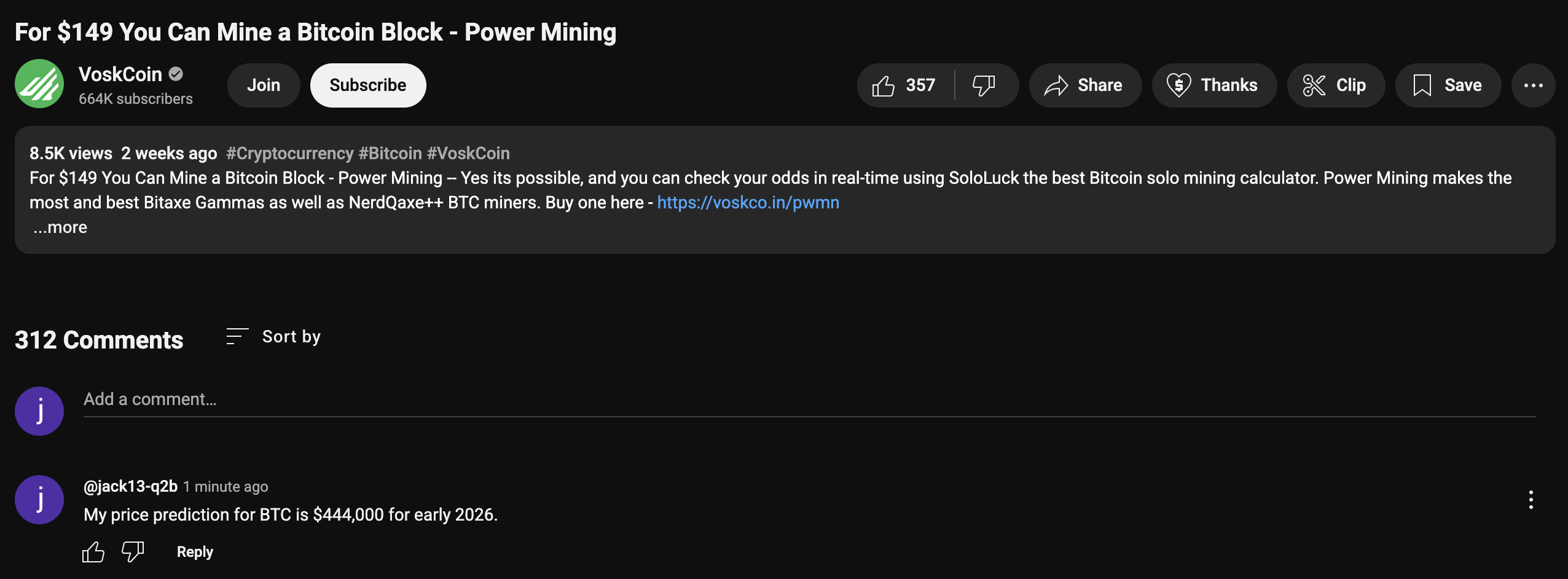The height and width of the screenshot is (579, 1568).
Task: Select the #Cryptocurrency hashtag
Action: tap(290, 153)
